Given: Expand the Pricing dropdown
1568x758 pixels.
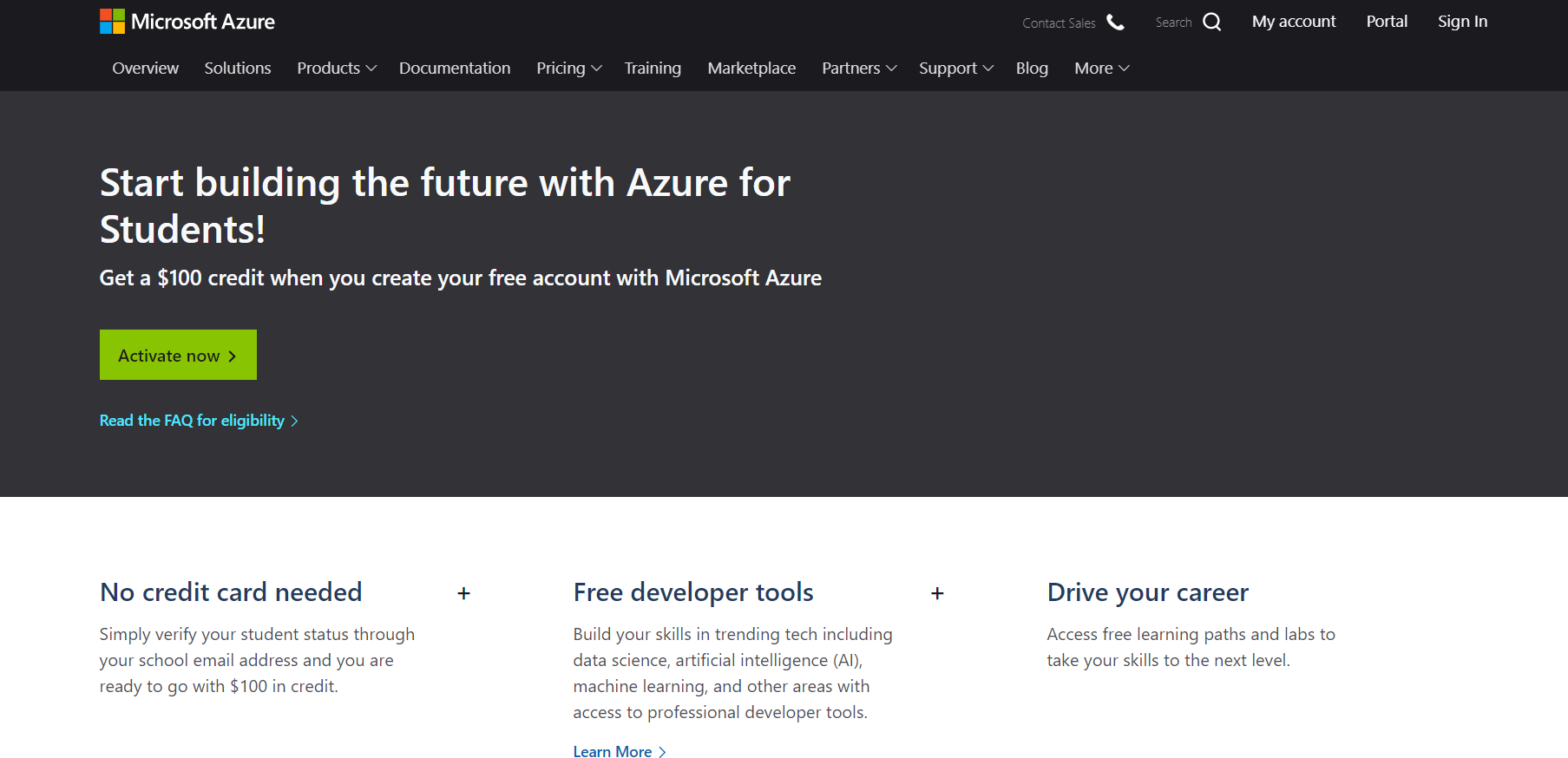Looking at the screenshot, I should click(x=568, y=69).
